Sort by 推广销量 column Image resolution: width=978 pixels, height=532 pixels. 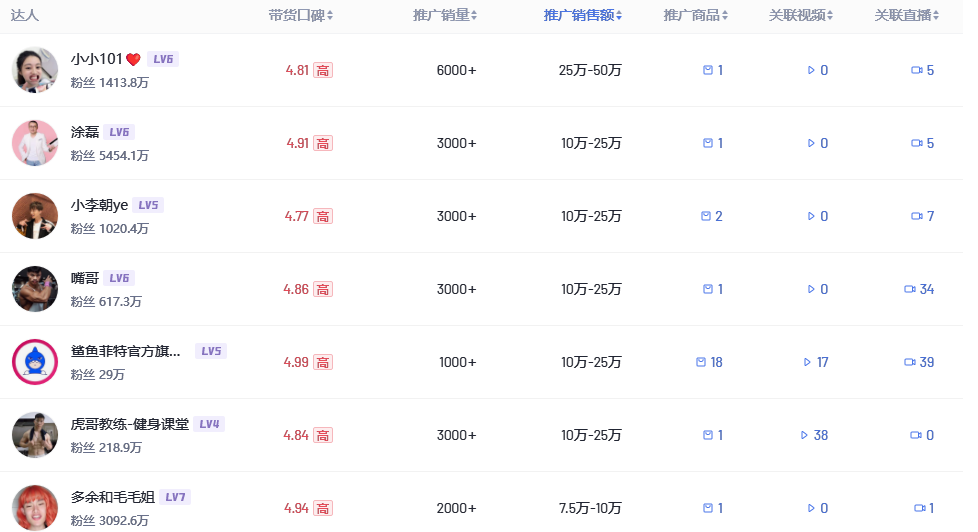pyautogui.click(x=445, y=16)
